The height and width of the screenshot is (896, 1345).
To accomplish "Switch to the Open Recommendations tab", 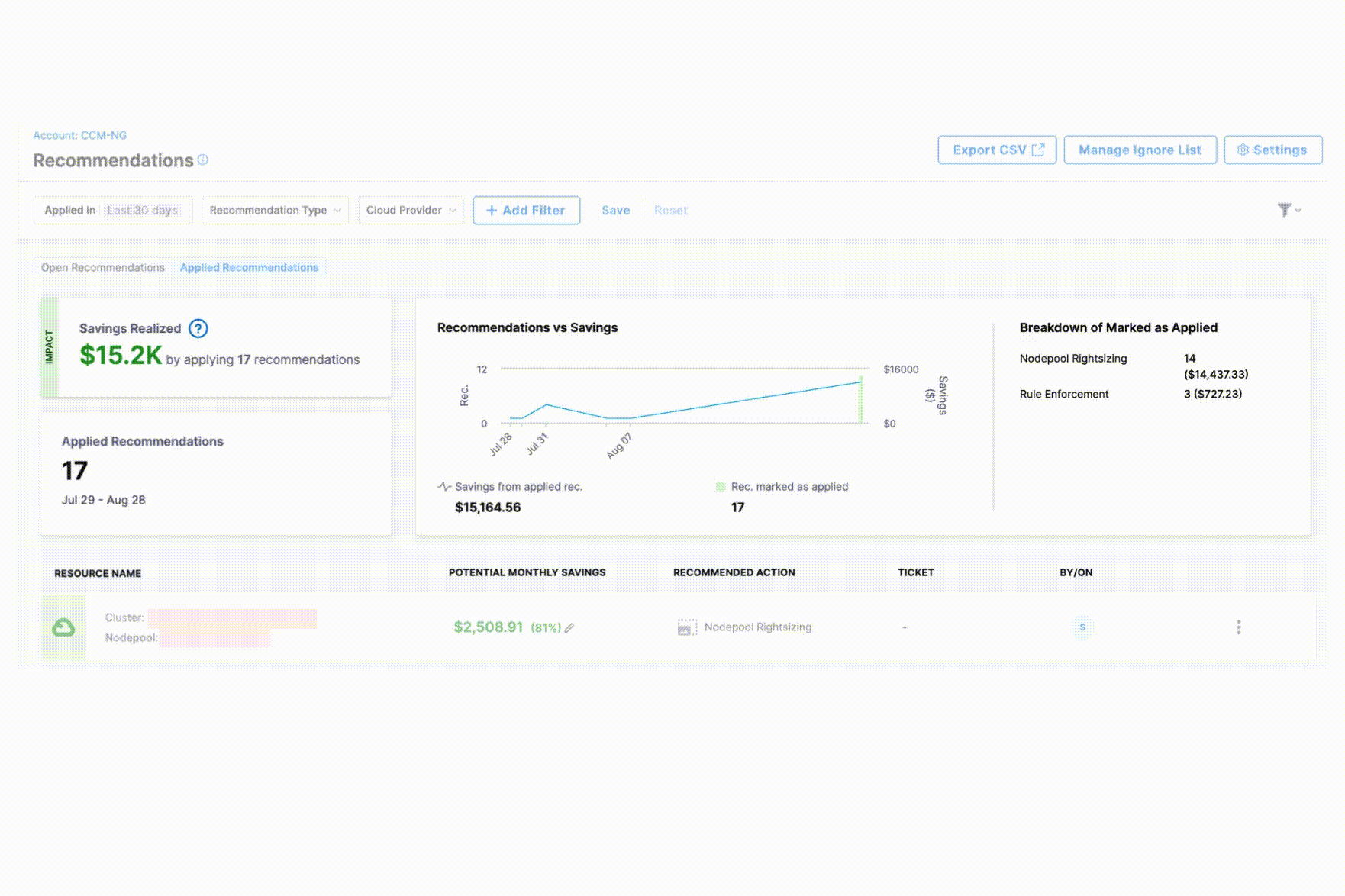I will point(103,268).
